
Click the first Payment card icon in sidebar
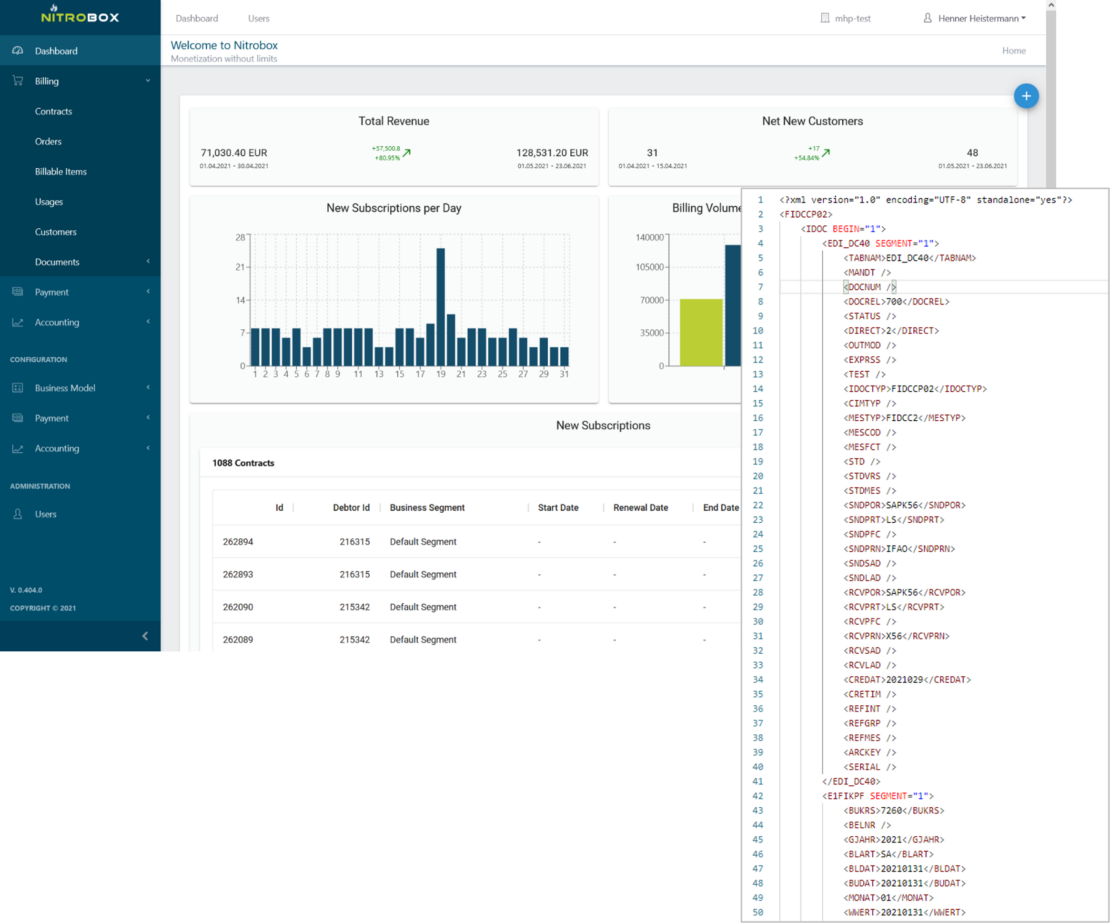tap(18, 292)
